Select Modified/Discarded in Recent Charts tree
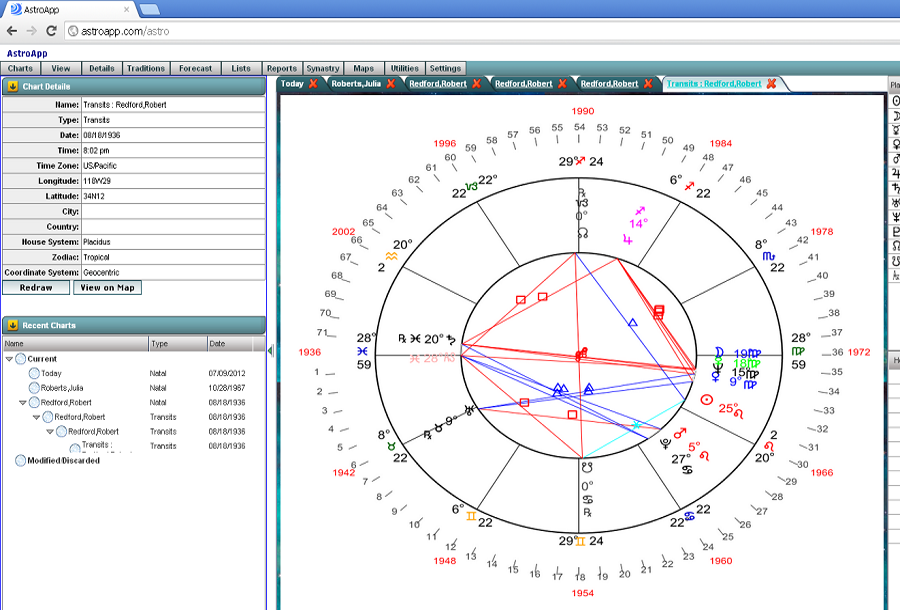Image resolution: width=900 pixels, height=610 pixels. click(x=55, y=461)
